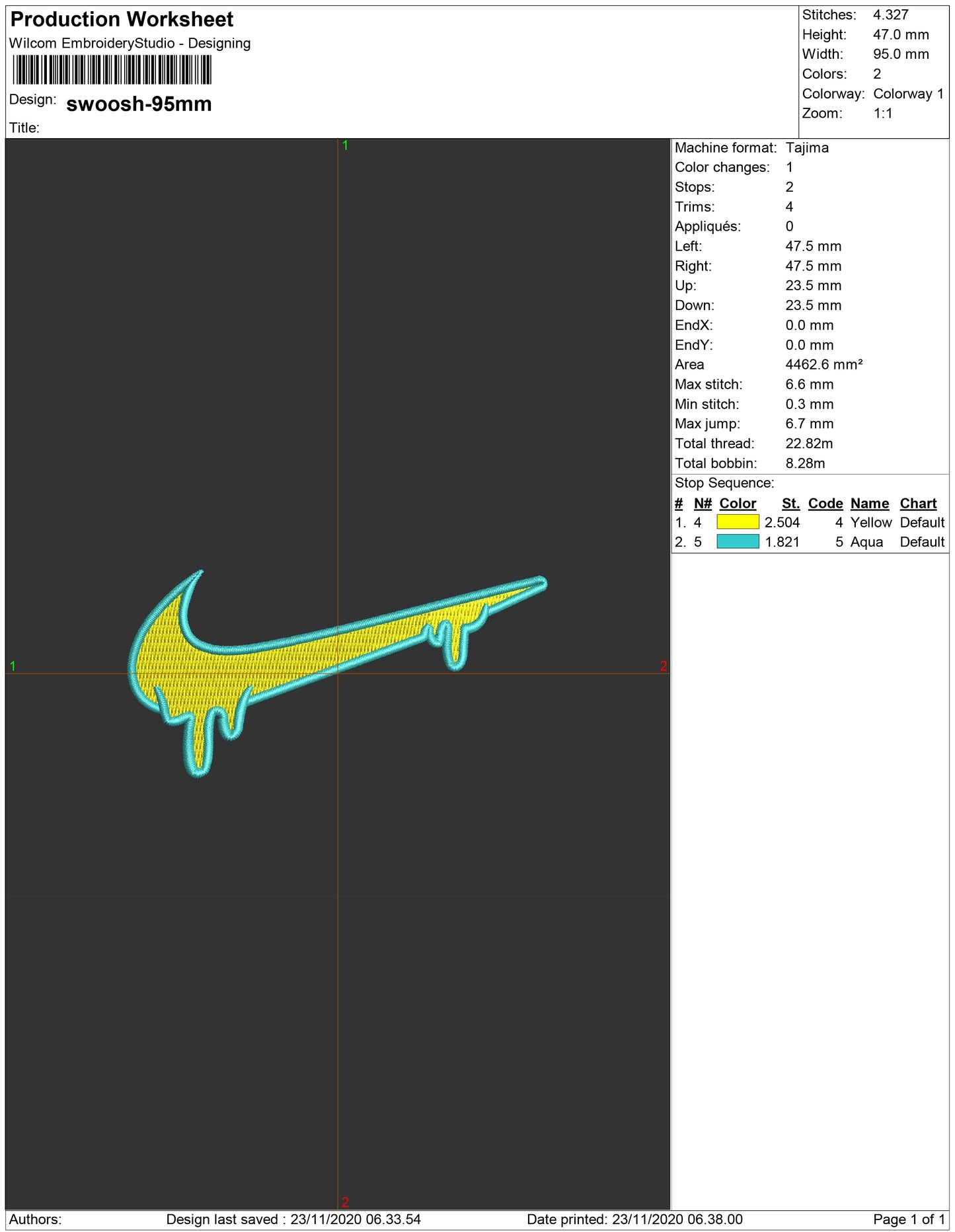Click the 'Down:' label

[x=695, y=305]
